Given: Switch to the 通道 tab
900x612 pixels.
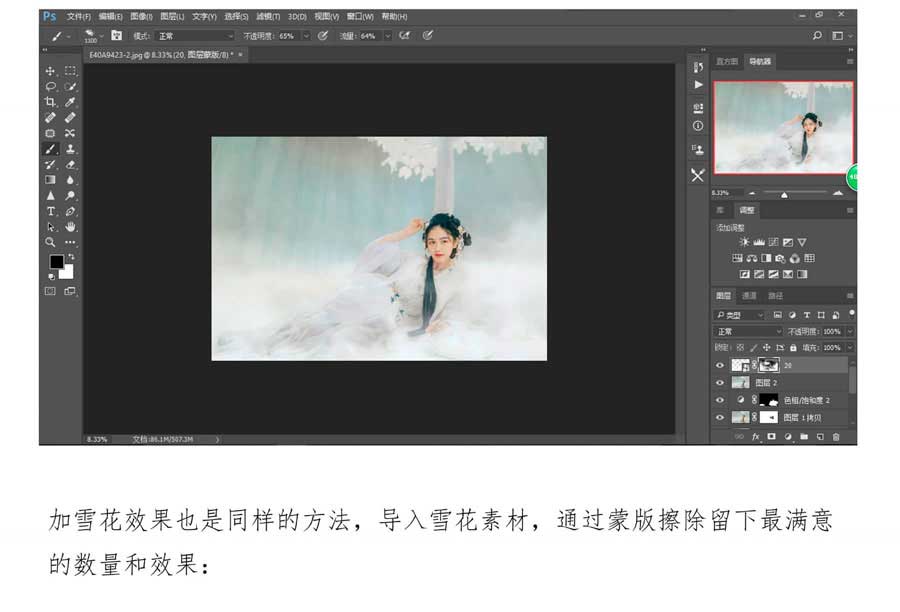Looking at the screenshot, I should tap(749, 296).
